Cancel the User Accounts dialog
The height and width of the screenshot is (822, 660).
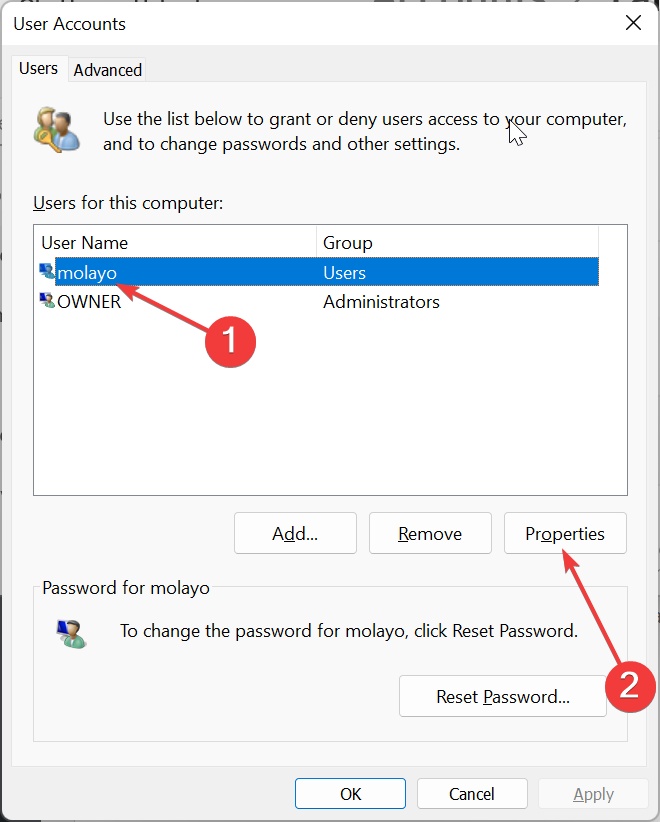tap(472, 794)
